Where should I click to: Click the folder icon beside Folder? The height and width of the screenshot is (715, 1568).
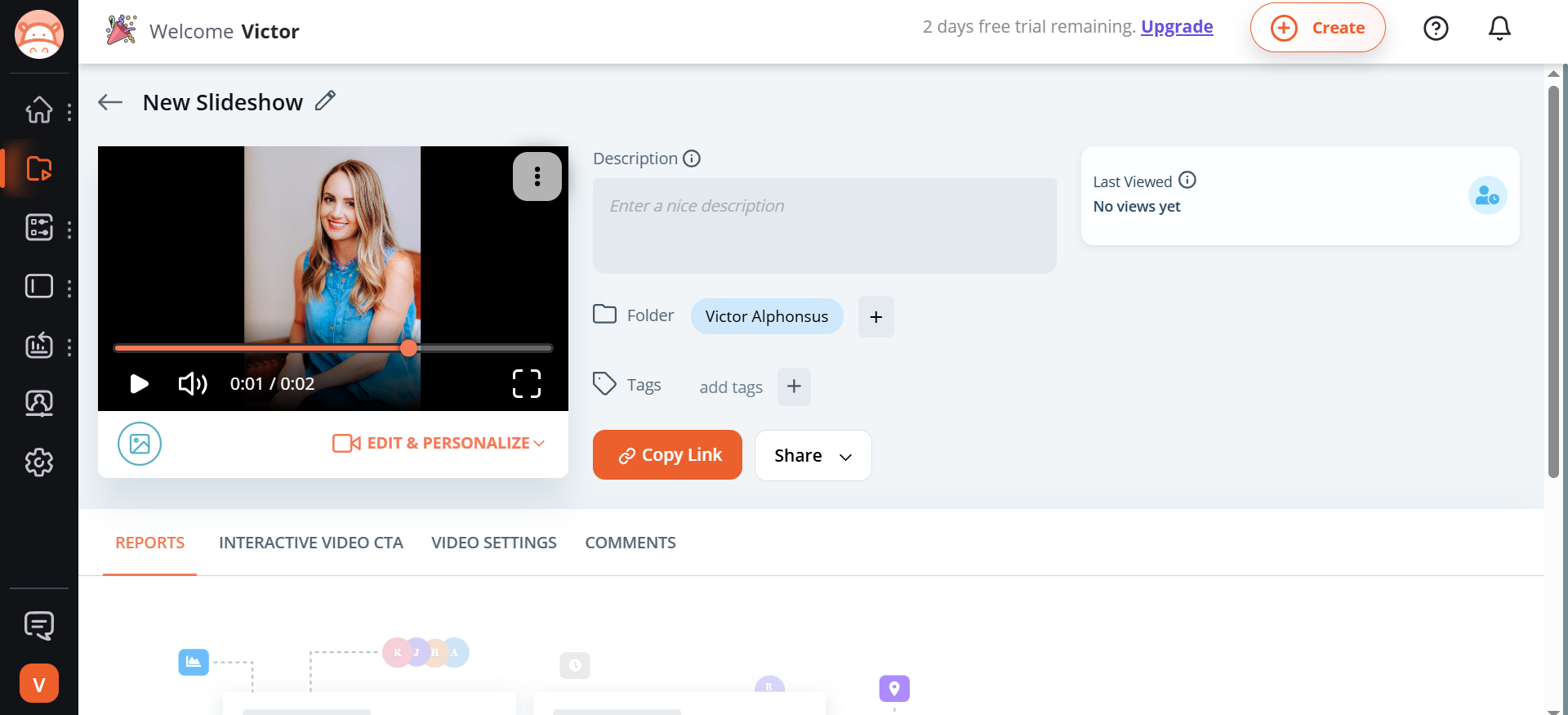point(604,315)
